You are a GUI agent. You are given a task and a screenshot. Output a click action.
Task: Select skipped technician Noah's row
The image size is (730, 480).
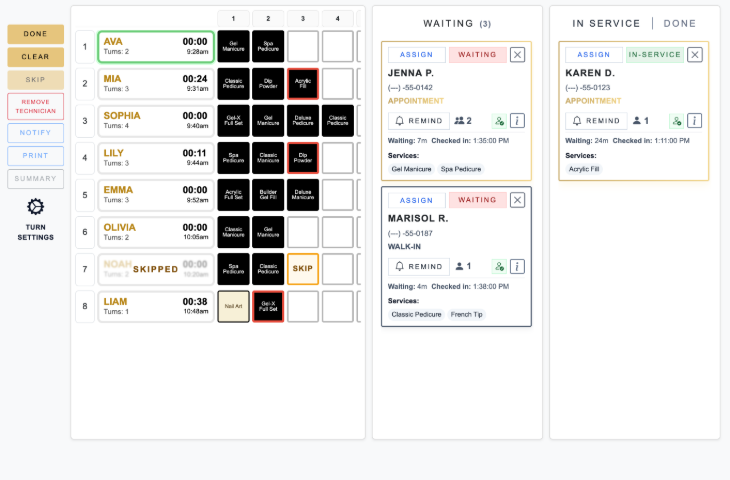click(x=156, y=269)
